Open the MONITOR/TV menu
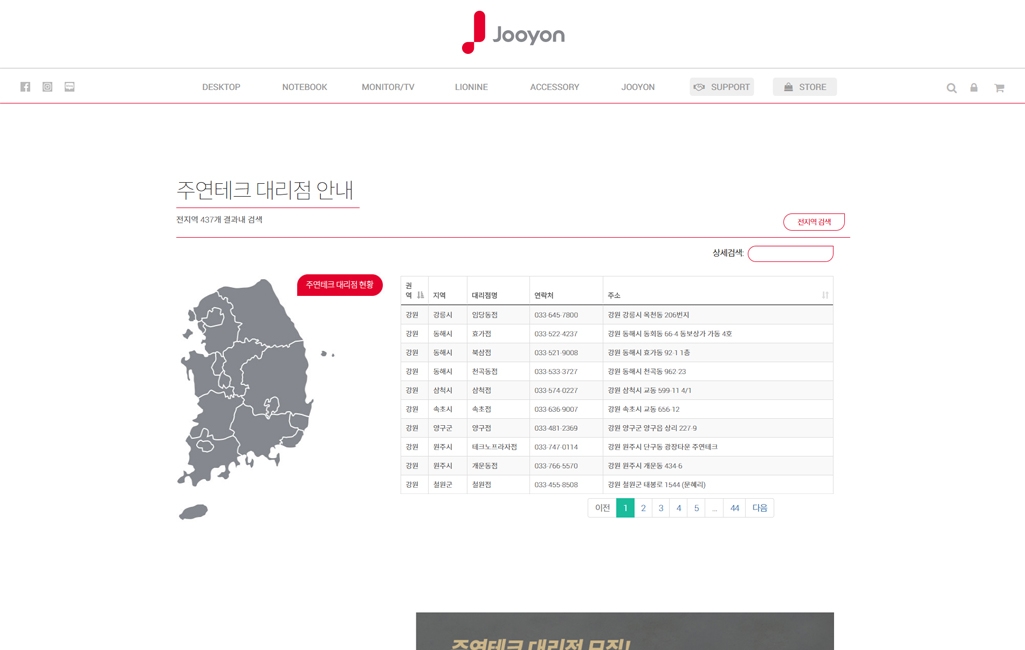The image size is (1025, 650). [x=388, y=87]
